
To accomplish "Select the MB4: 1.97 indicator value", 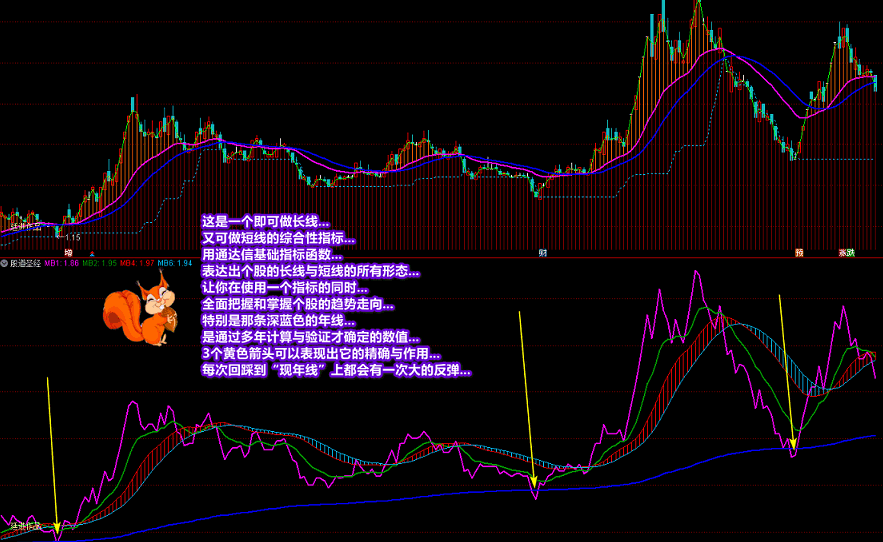I will click(137, 263).
